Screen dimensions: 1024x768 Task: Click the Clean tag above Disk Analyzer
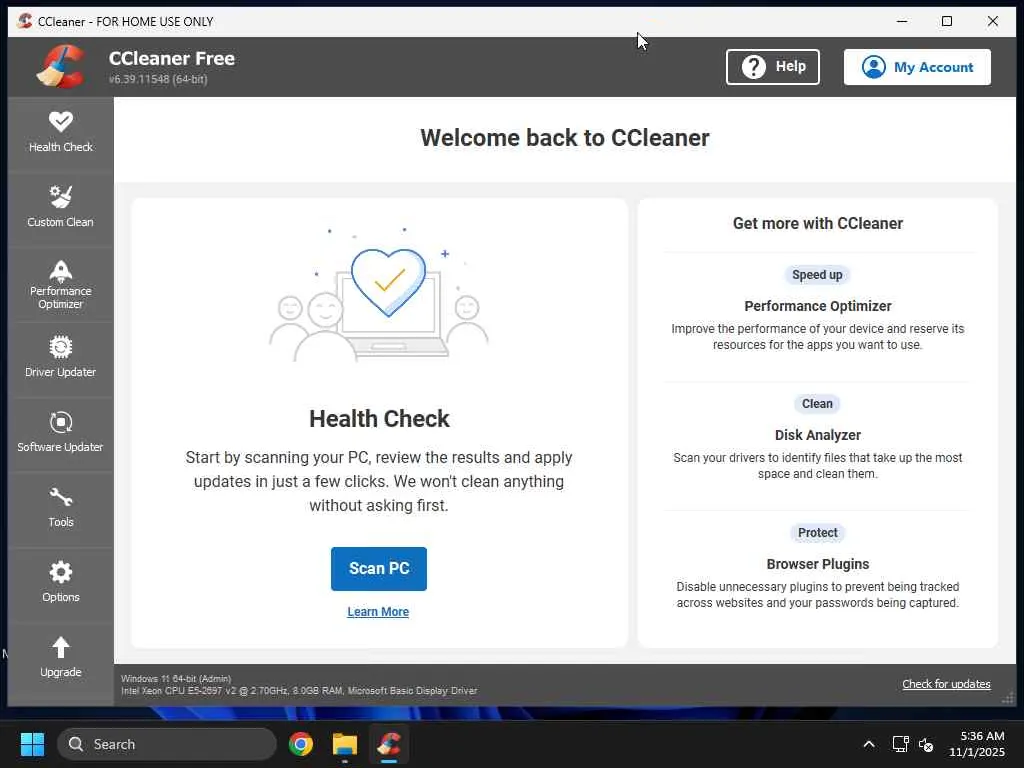tap(817, 404)
